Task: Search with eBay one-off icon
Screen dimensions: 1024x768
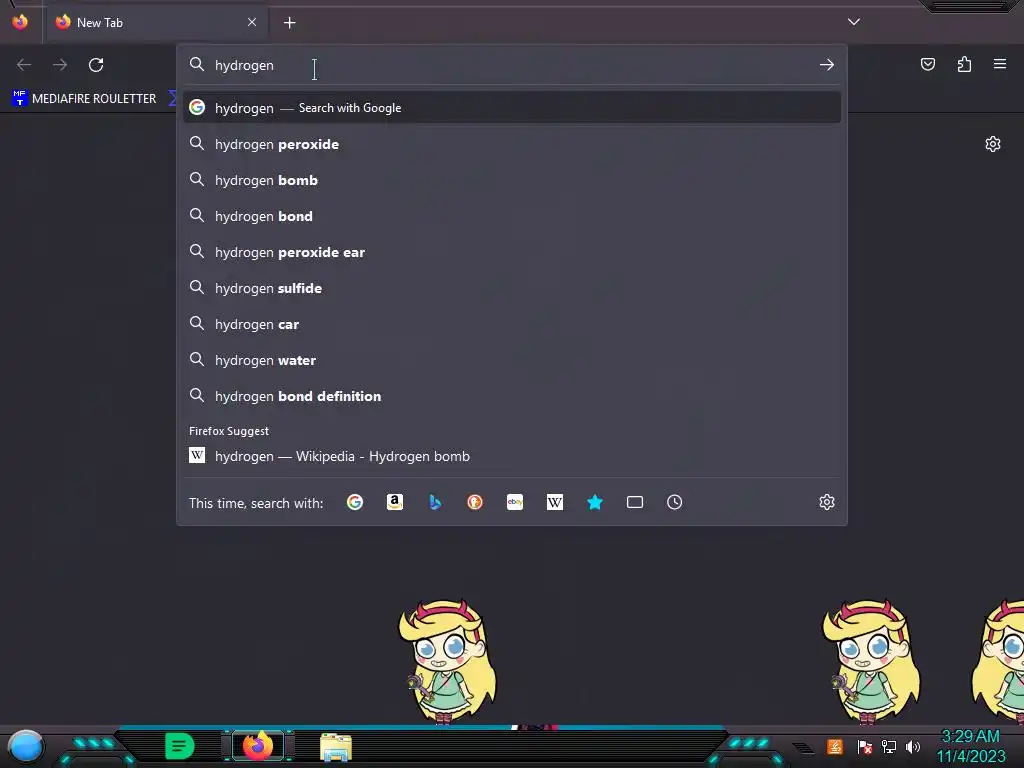Action: 515,502
